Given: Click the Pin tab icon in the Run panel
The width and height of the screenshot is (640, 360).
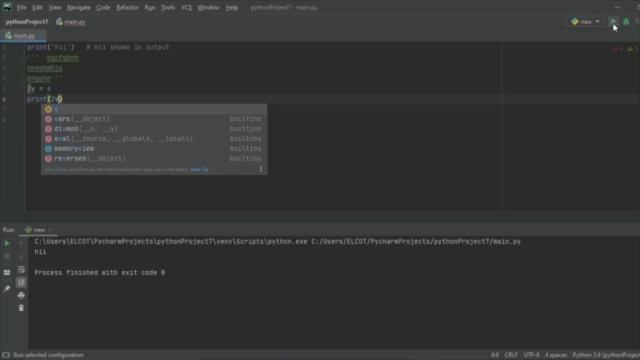Looking at the screenshot, I should (7, 289).
